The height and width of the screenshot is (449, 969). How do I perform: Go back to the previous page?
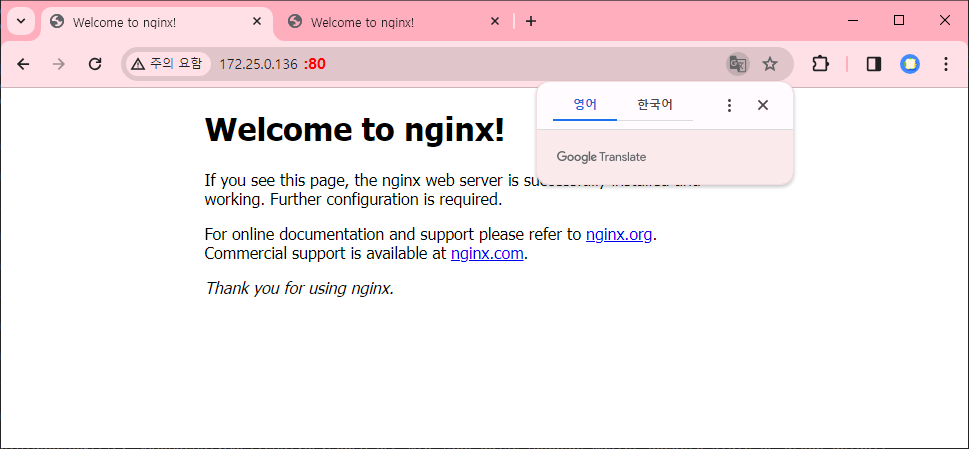[23, 64]
